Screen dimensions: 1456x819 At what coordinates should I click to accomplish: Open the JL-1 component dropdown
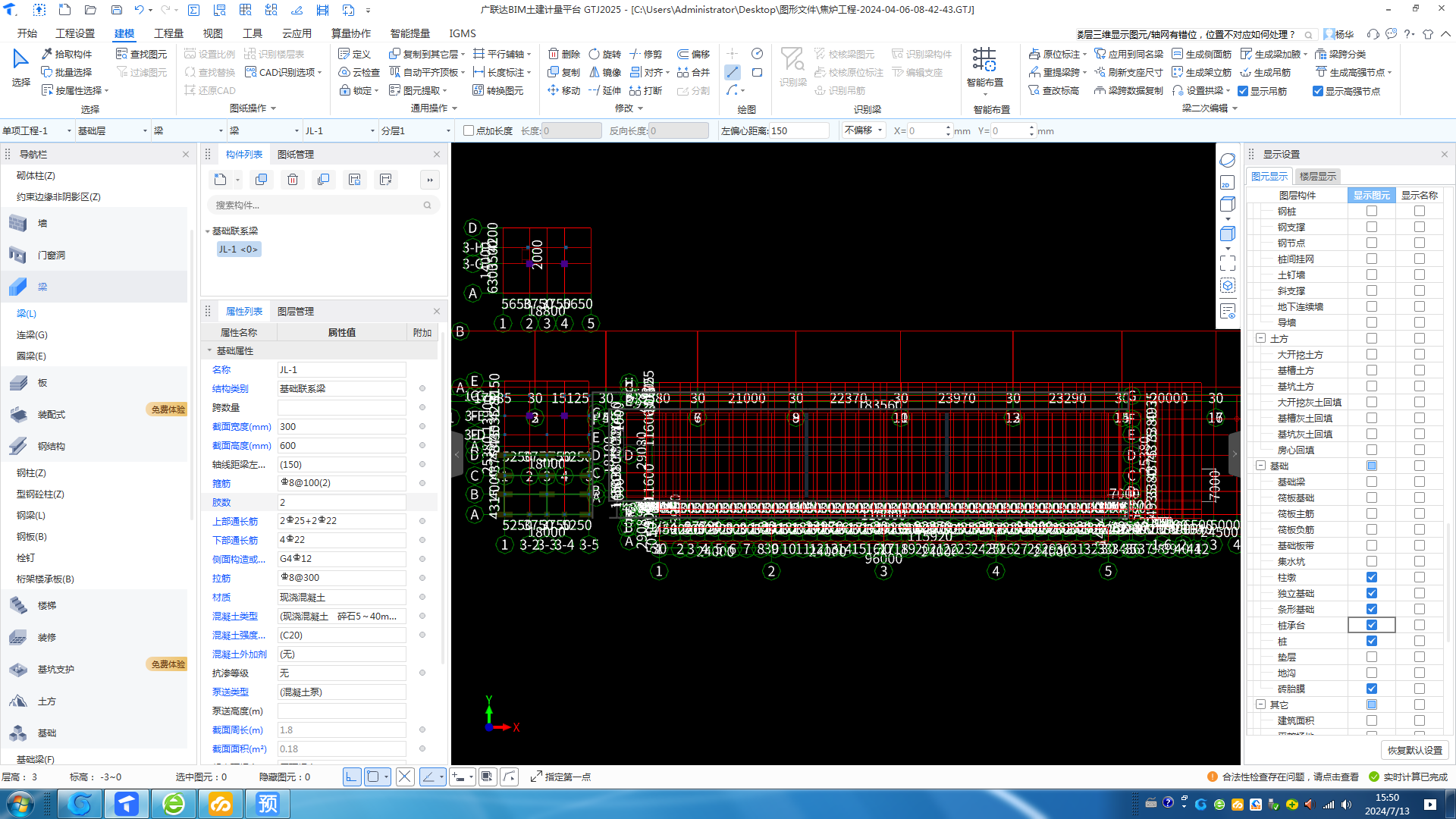(340, 130)
